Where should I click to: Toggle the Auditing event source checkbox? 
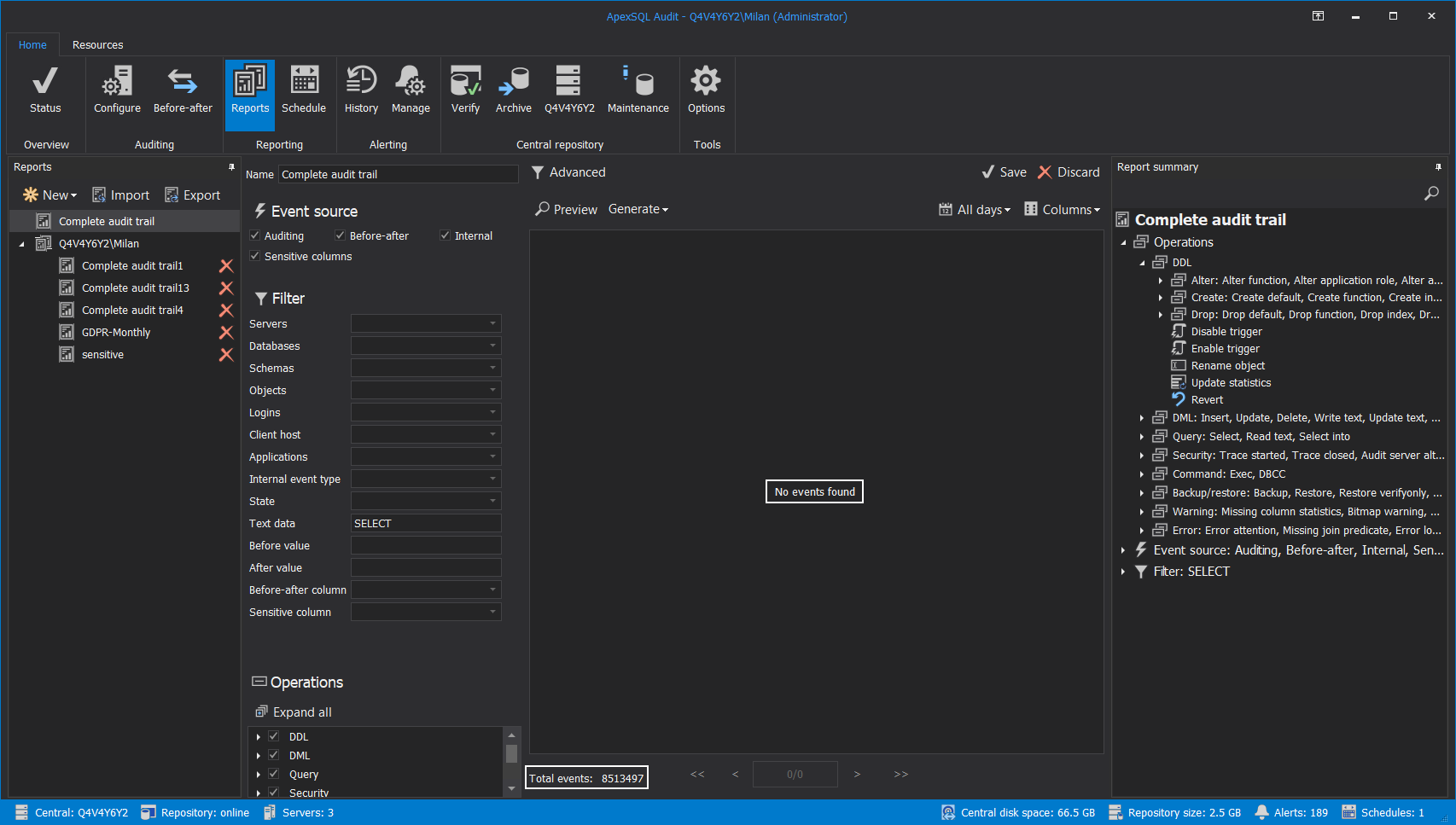click(254, 235)
